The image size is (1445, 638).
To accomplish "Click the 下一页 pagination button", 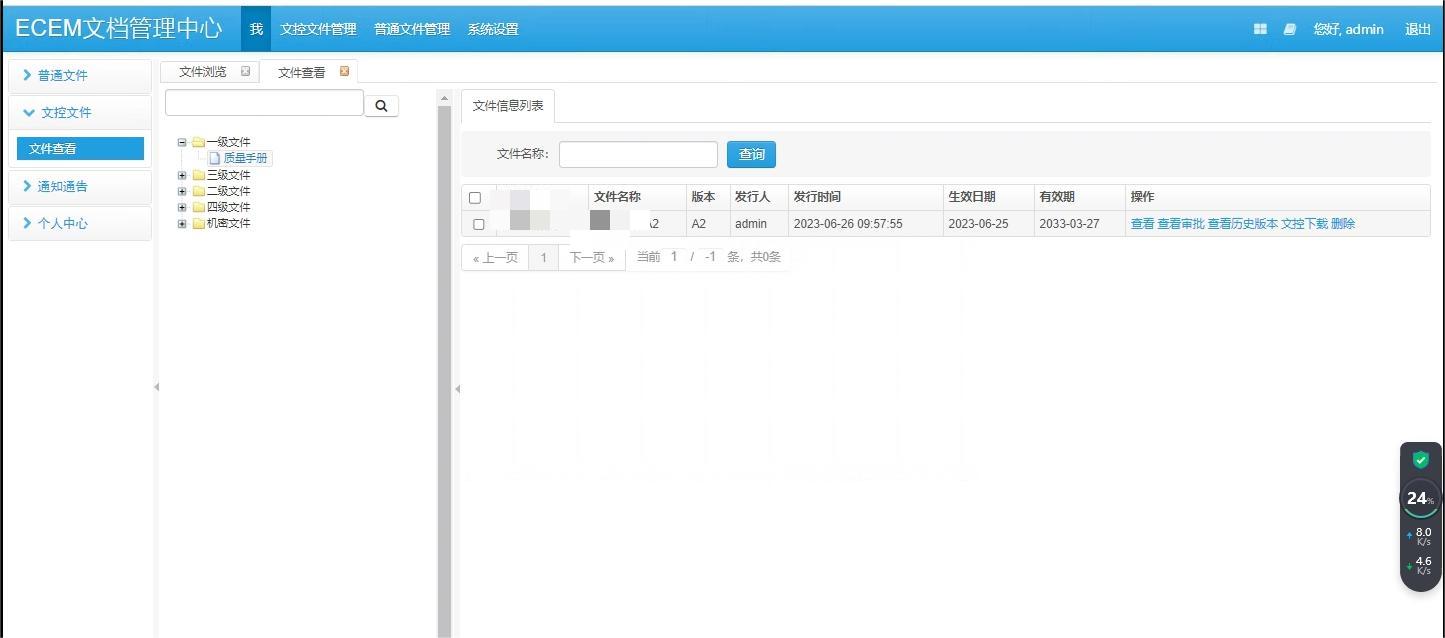I will (x=591, y=258).
